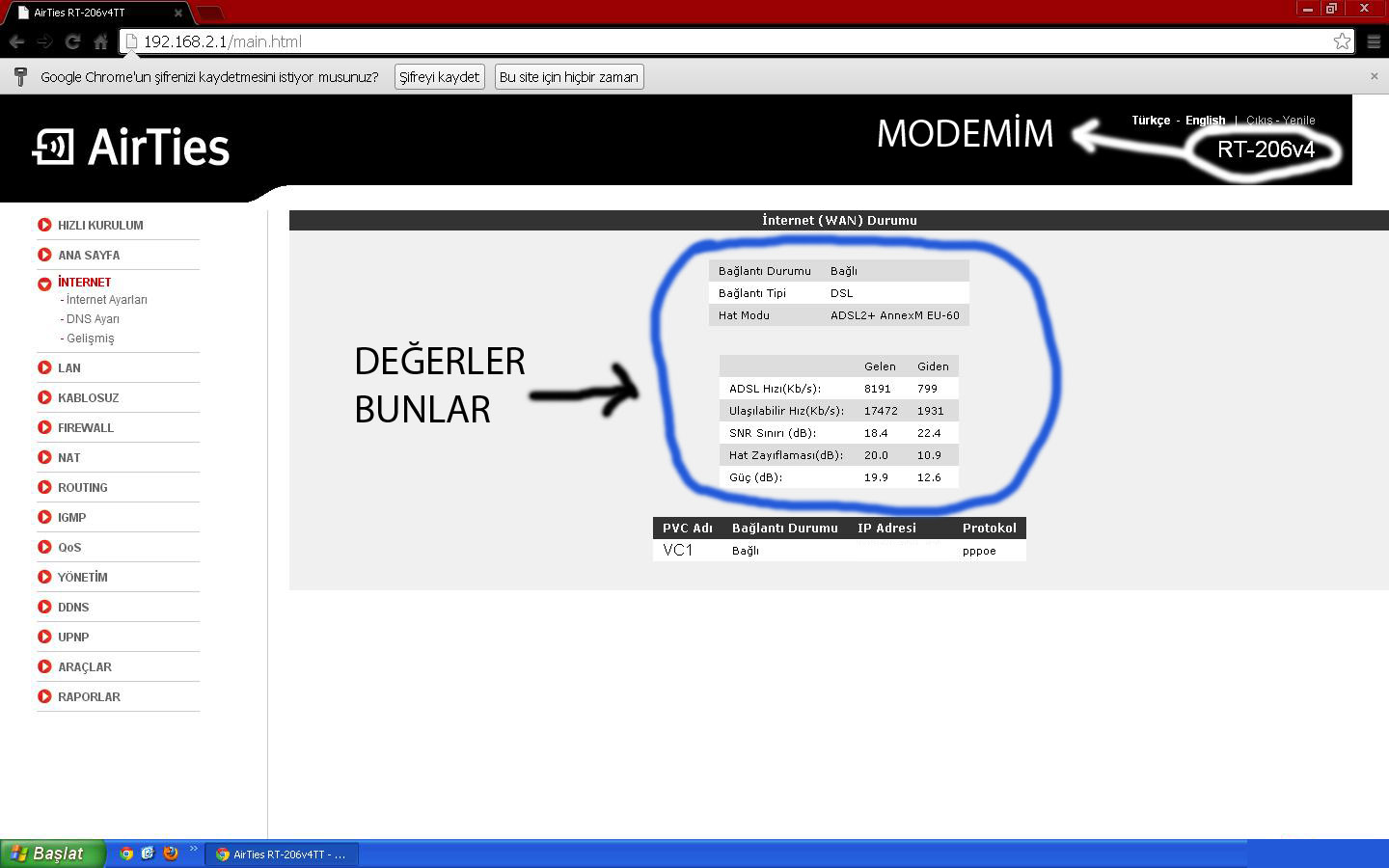Click the Yenile refresh link

coord(1298,121)
